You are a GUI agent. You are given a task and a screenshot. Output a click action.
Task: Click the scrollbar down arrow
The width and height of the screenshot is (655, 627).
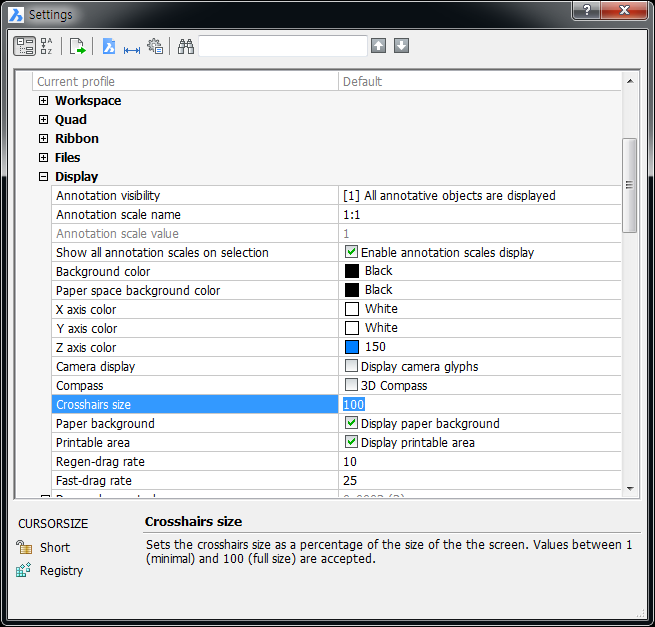(630, 488)
